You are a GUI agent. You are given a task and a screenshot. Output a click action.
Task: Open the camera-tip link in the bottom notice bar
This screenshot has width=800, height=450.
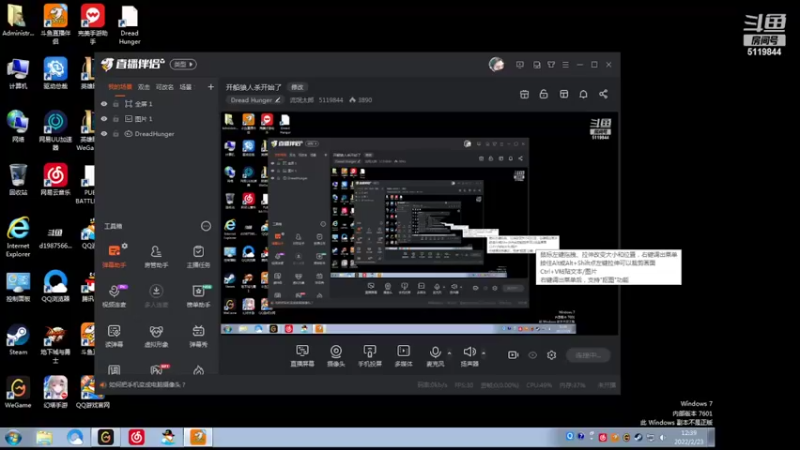[147, 385]
